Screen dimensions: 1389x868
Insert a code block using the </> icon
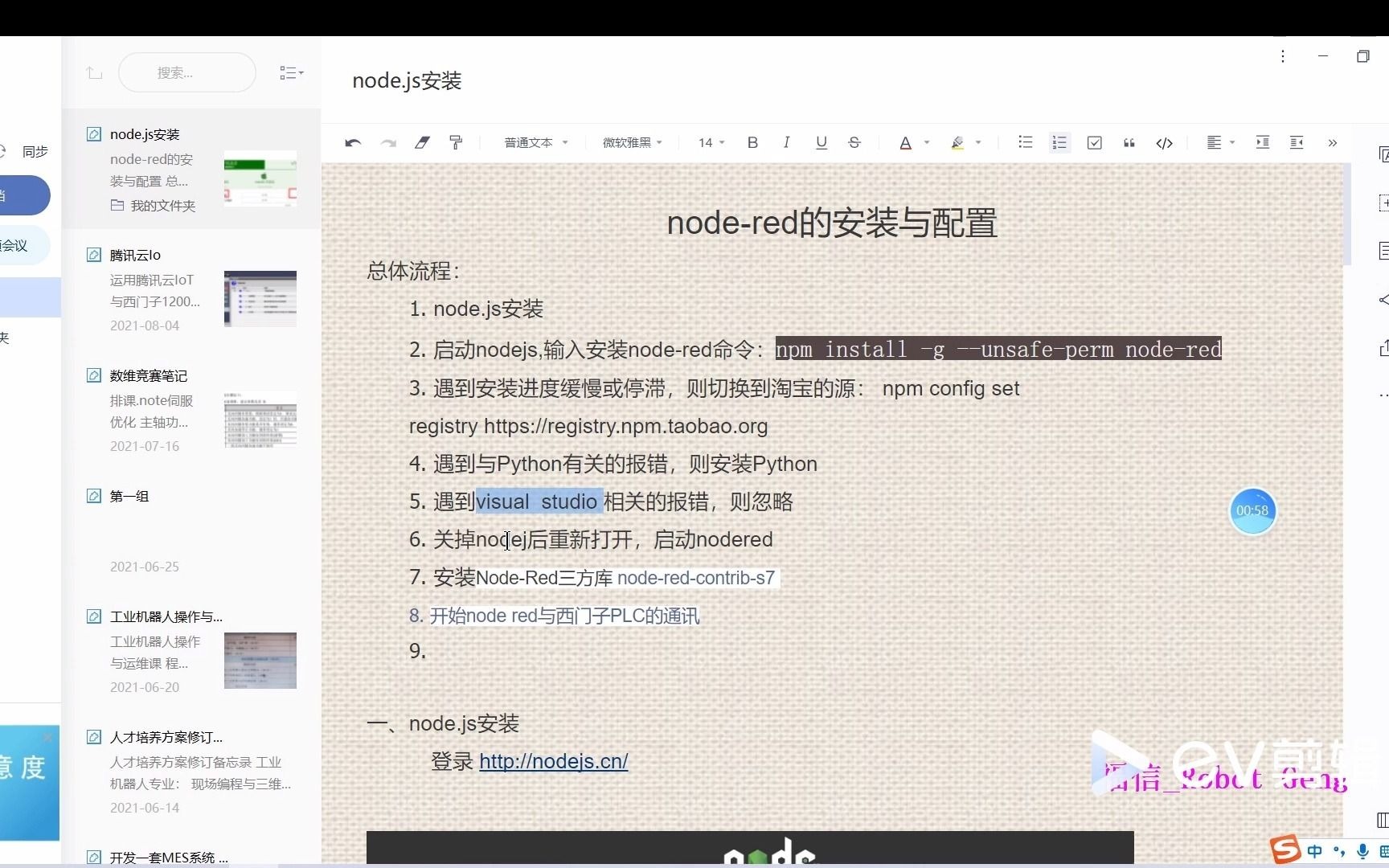[x=1164, y=142]
